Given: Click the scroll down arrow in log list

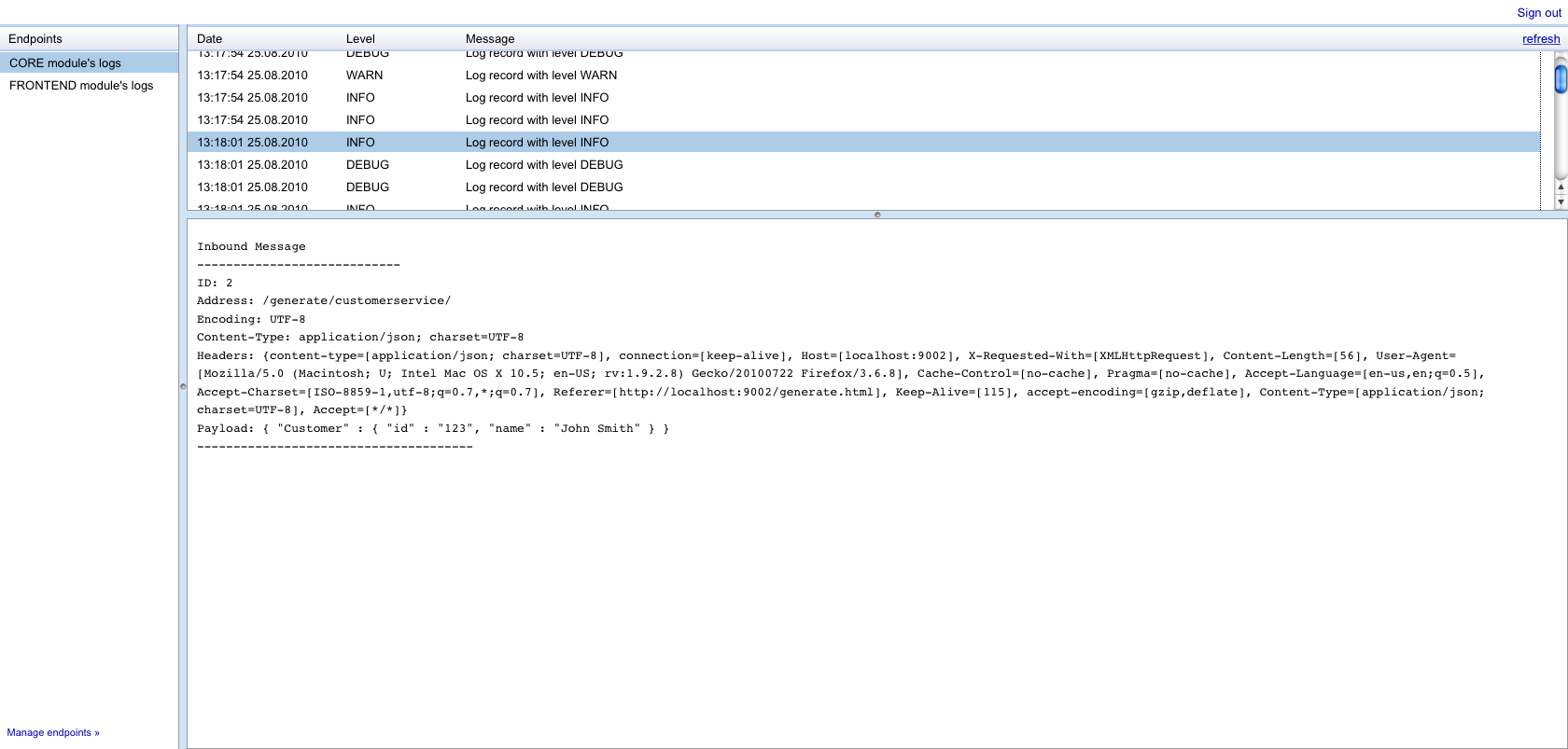Looking at the screenshot, I should tap(1561, 202).
